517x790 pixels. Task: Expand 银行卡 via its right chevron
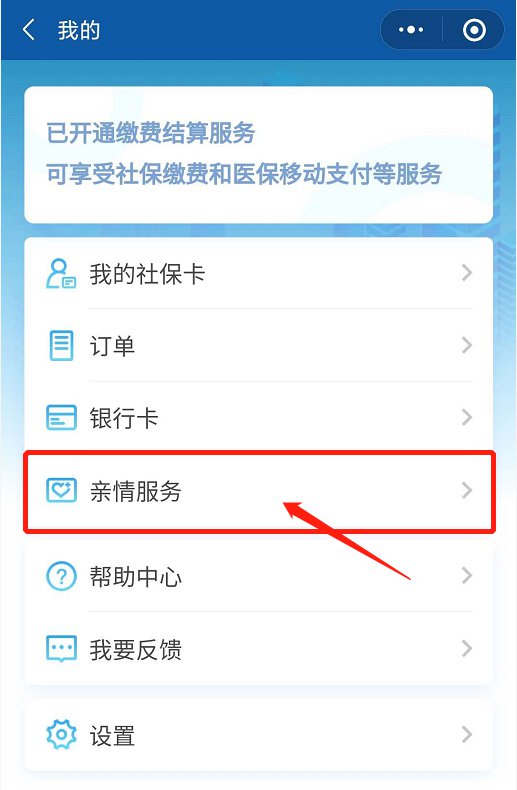[x=467, y=417]
